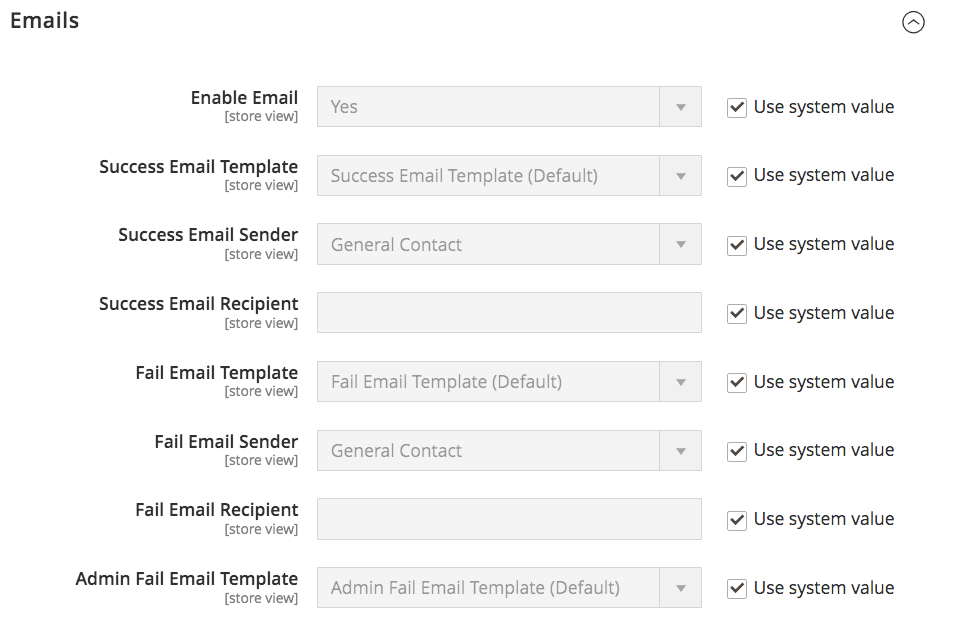Toggle system value for Fail Email Template
Screen dimensions: 959x625
[737, 383]
